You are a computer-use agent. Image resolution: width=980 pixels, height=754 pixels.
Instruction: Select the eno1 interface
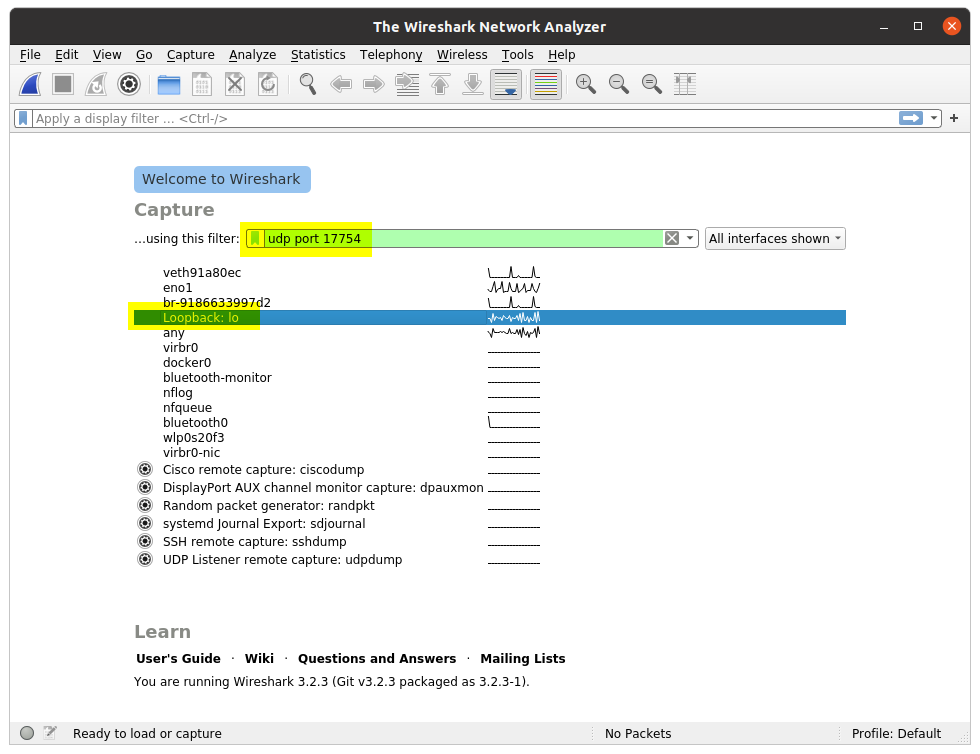point(489,288)
